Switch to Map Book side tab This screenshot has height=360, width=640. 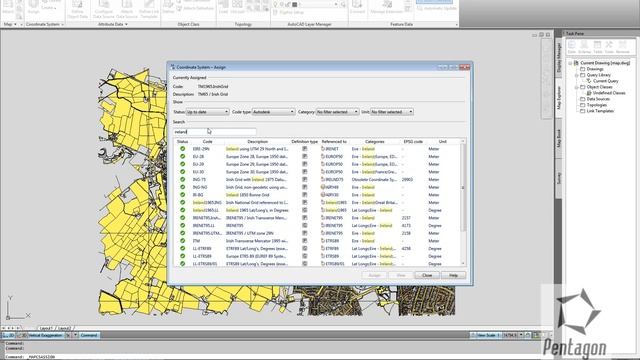click(559, 138)
